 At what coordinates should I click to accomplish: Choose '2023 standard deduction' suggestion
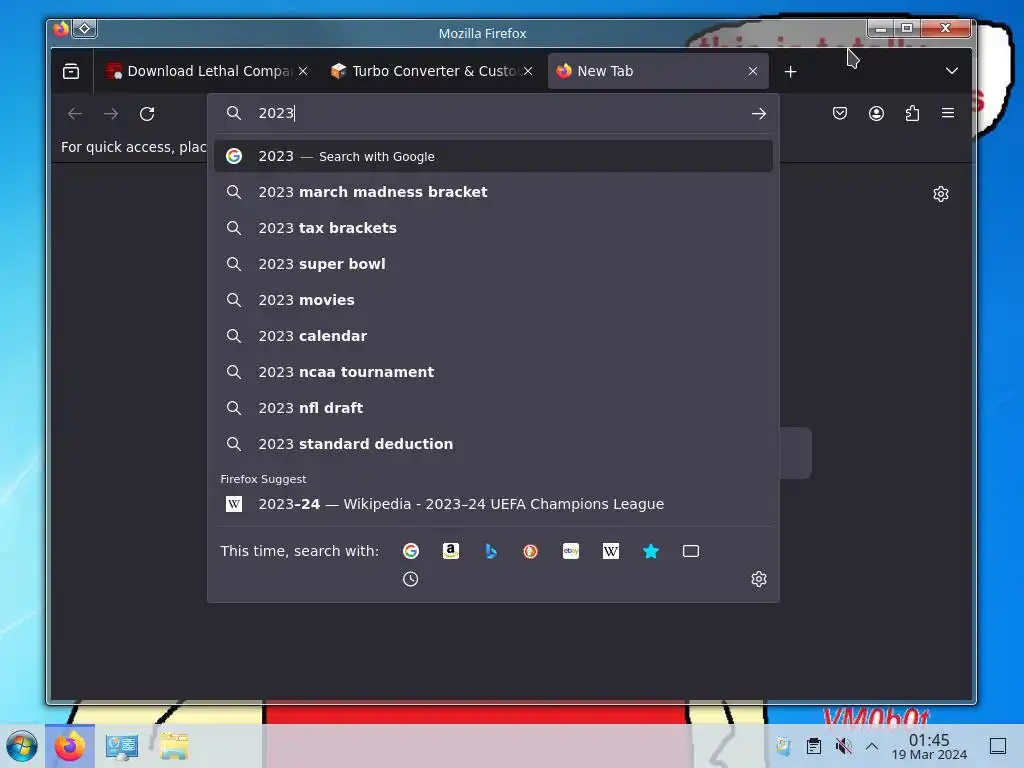(493, 443)
